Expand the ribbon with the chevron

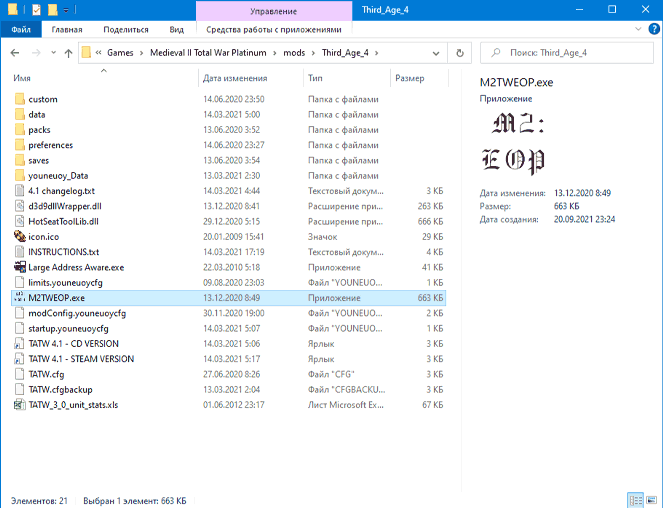click(x=636, y=30)
